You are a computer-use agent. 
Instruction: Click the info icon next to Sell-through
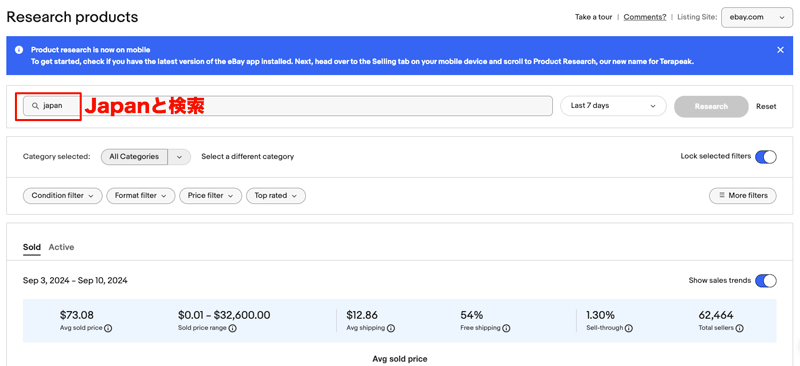point(629,328)
